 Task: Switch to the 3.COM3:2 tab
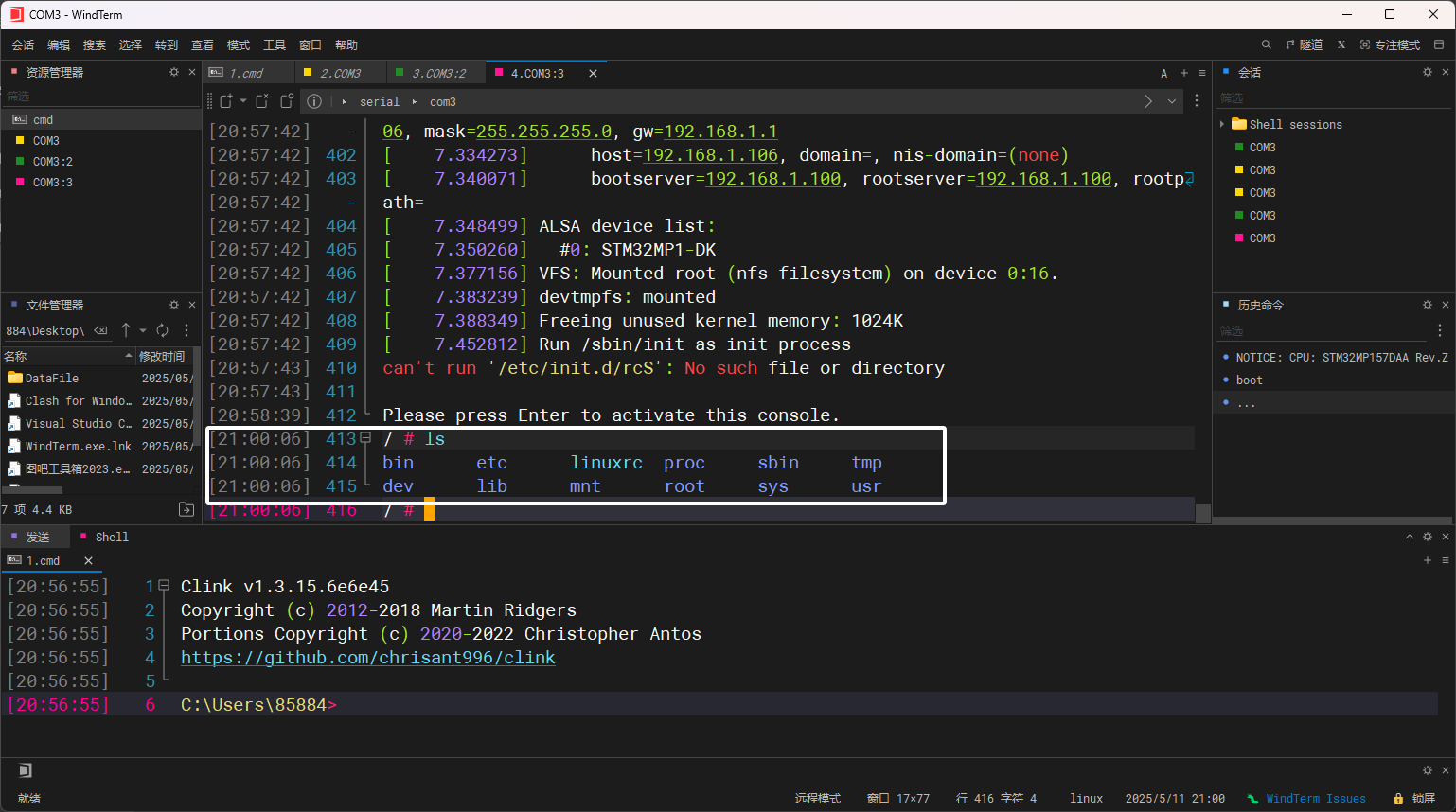(x=438, y=73)
